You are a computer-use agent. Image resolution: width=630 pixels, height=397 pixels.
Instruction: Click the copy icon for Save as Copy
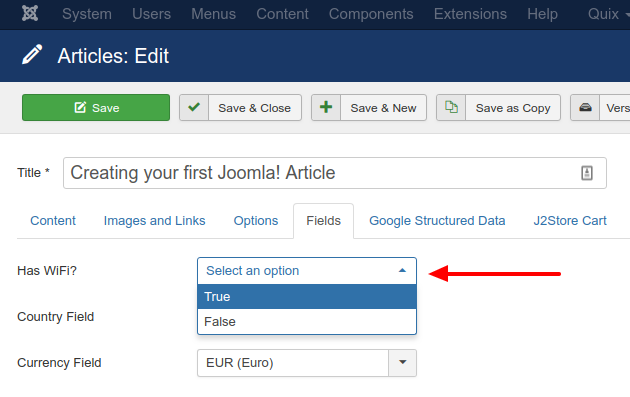(451, 107)
